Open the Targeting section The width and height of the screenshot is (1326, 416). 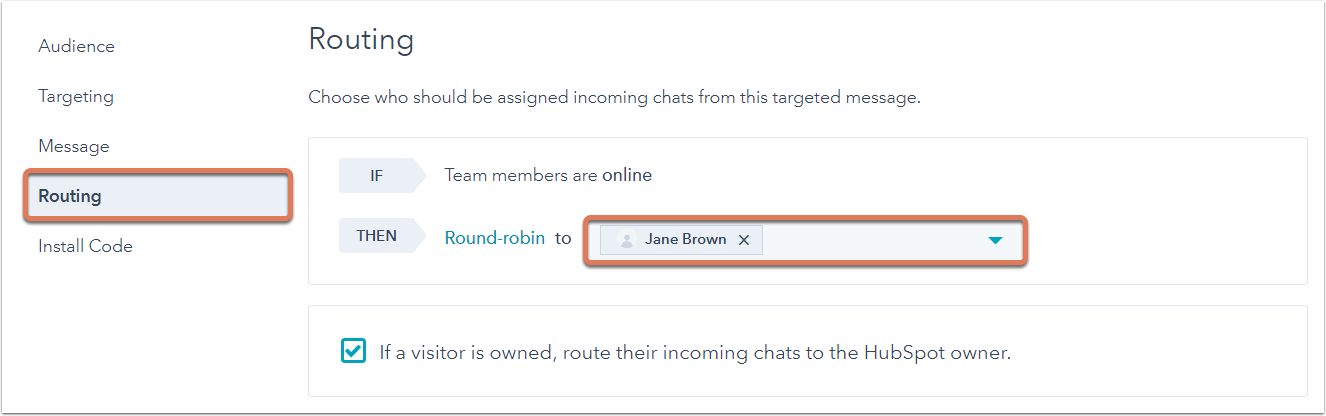coord(76,96)
